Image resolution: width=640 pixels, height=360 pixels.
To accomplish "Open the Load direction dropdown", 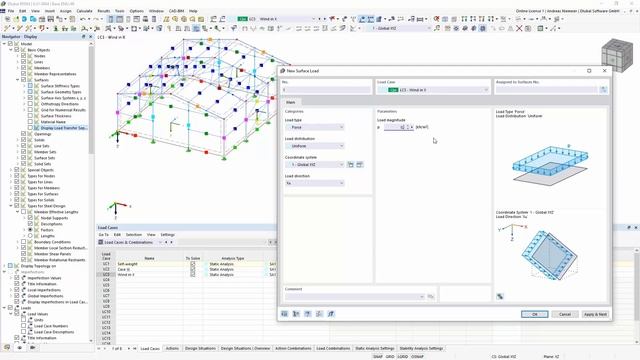I will click(x=315, y=183).
